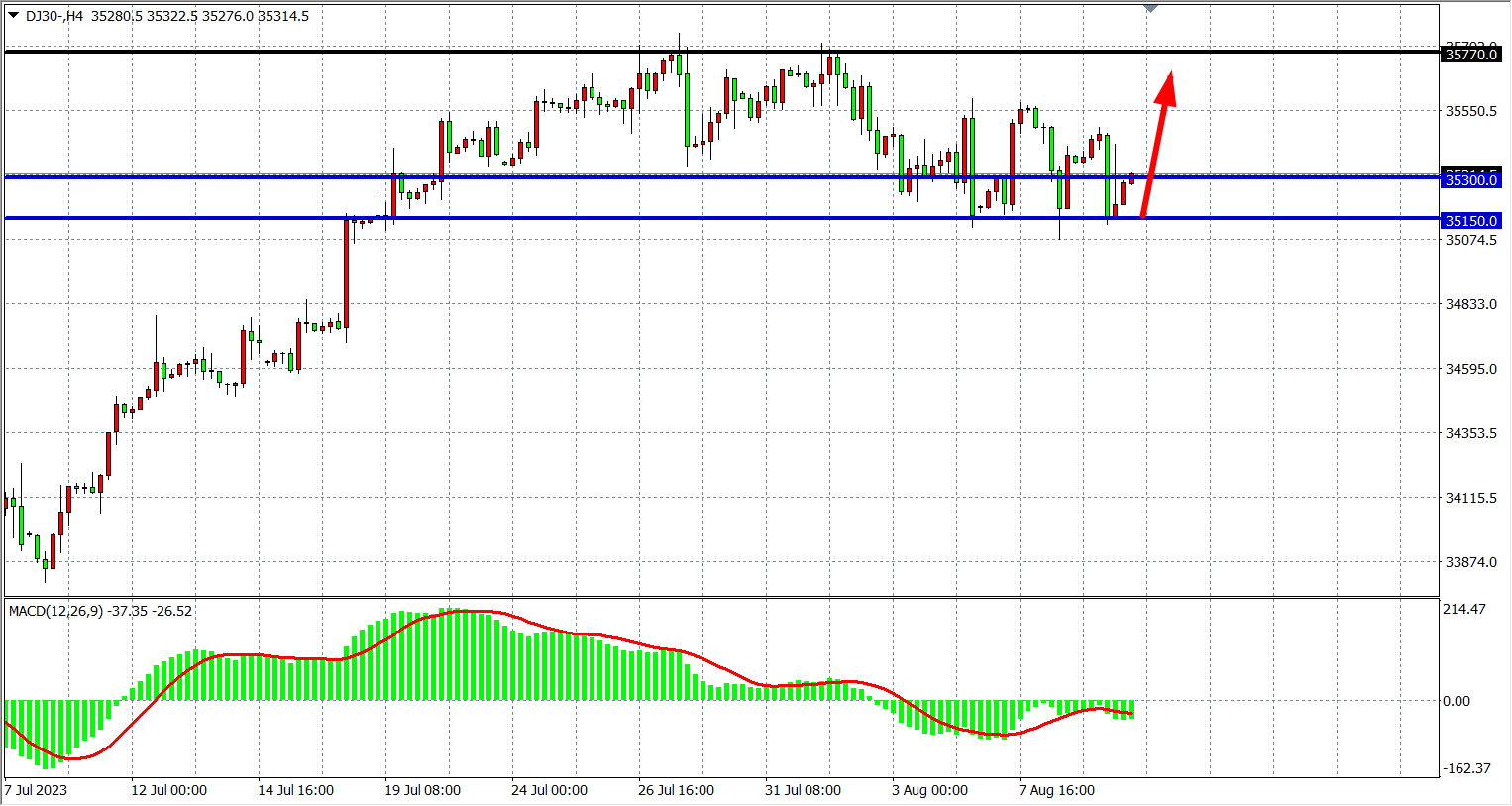Select the lower blue horizontal support line
The image size is (1512, 806).
point(198,218)
